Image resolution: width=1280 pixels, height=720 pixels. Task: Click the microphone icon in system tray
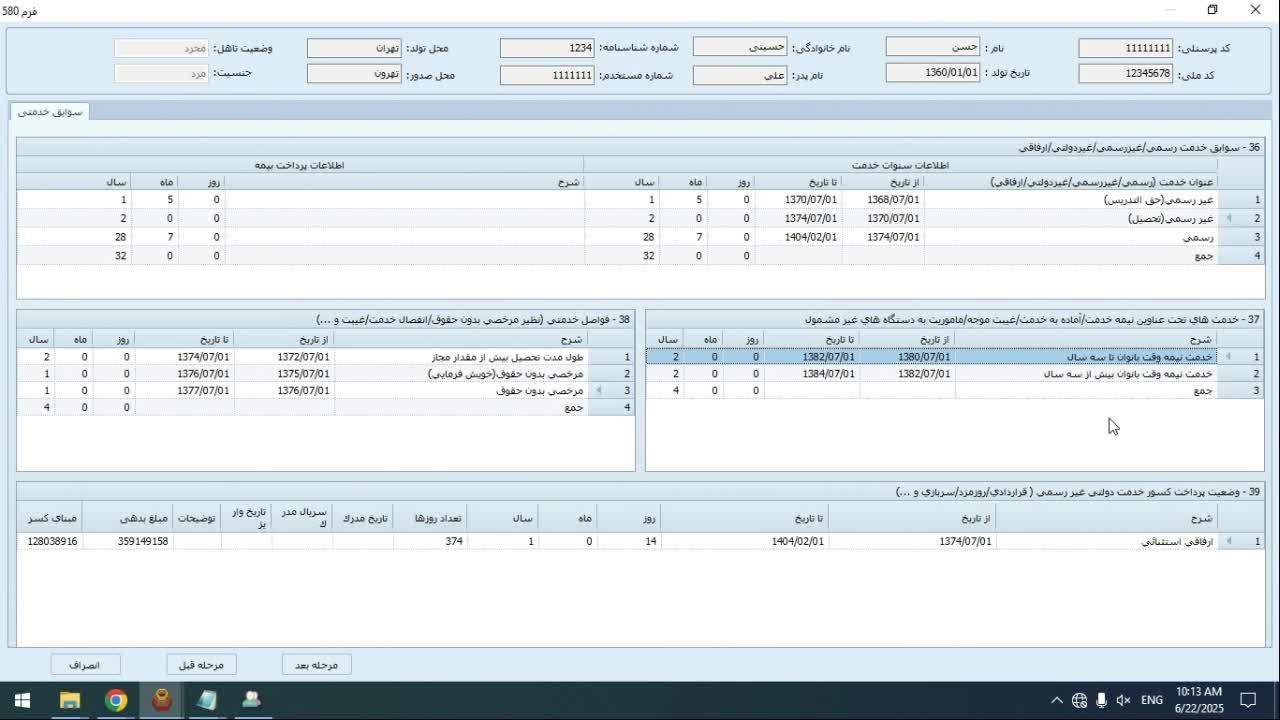point(1101,700)
